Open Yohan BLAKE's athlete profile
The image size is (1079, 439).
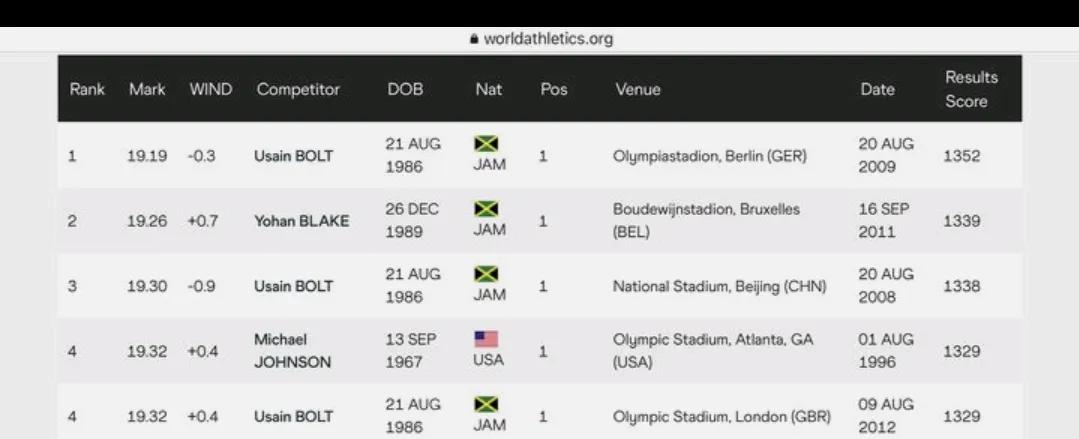coord(303,221)
